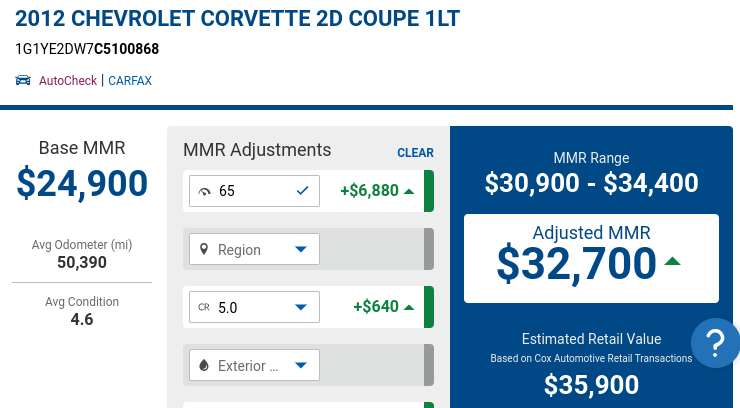Click the odometer gauge icon
This screenshot has height=408, width=740.
pos(204,192)
